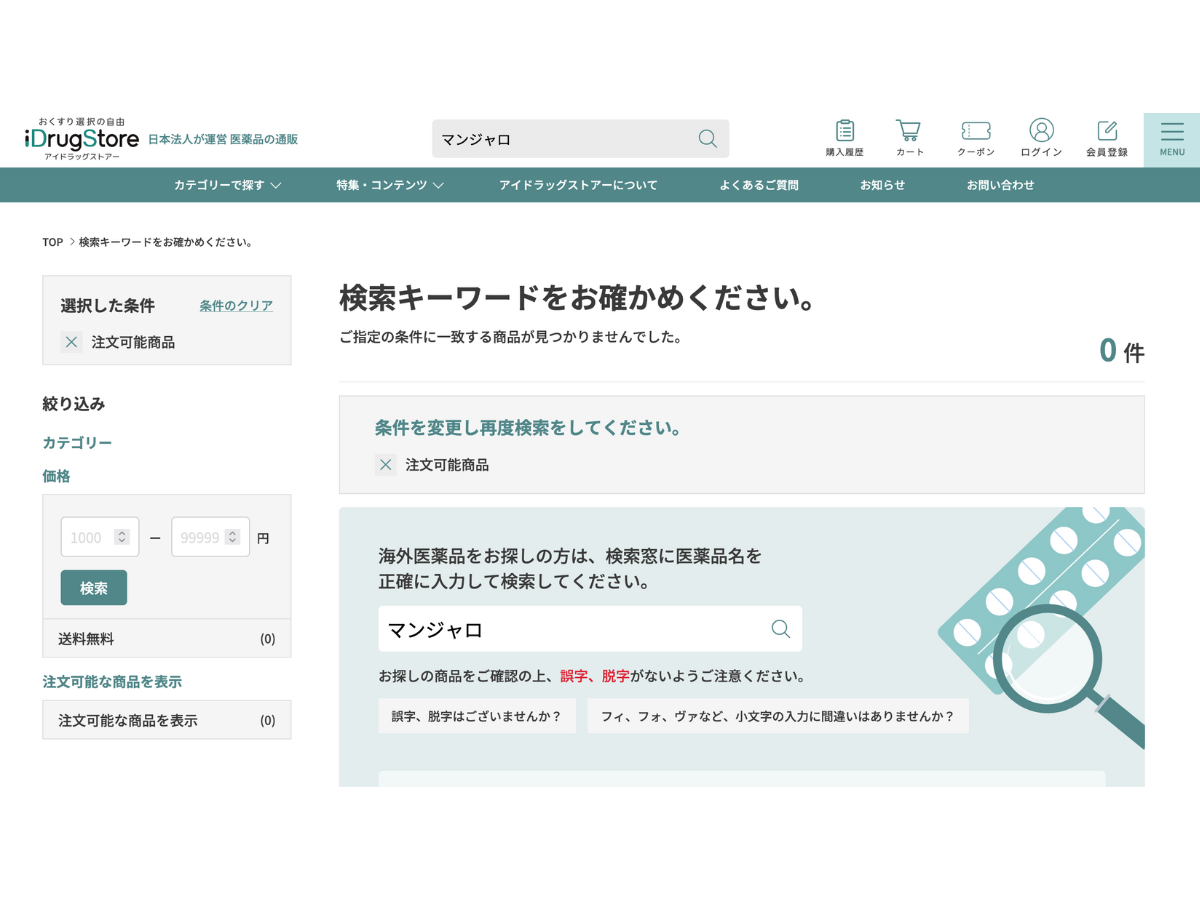Click 条件のクリア link
The height and width of the screenshot is (900, 1200).
tap(236, 306)
